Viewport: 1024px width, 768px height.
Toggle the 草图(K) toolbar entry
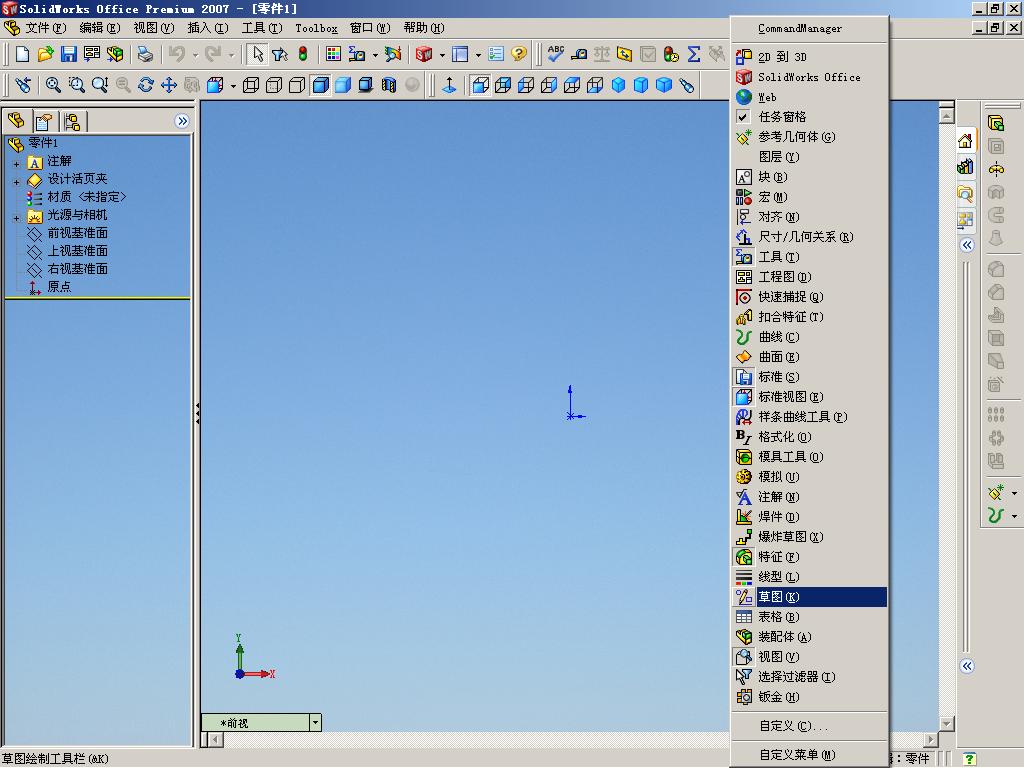(808, 597)
